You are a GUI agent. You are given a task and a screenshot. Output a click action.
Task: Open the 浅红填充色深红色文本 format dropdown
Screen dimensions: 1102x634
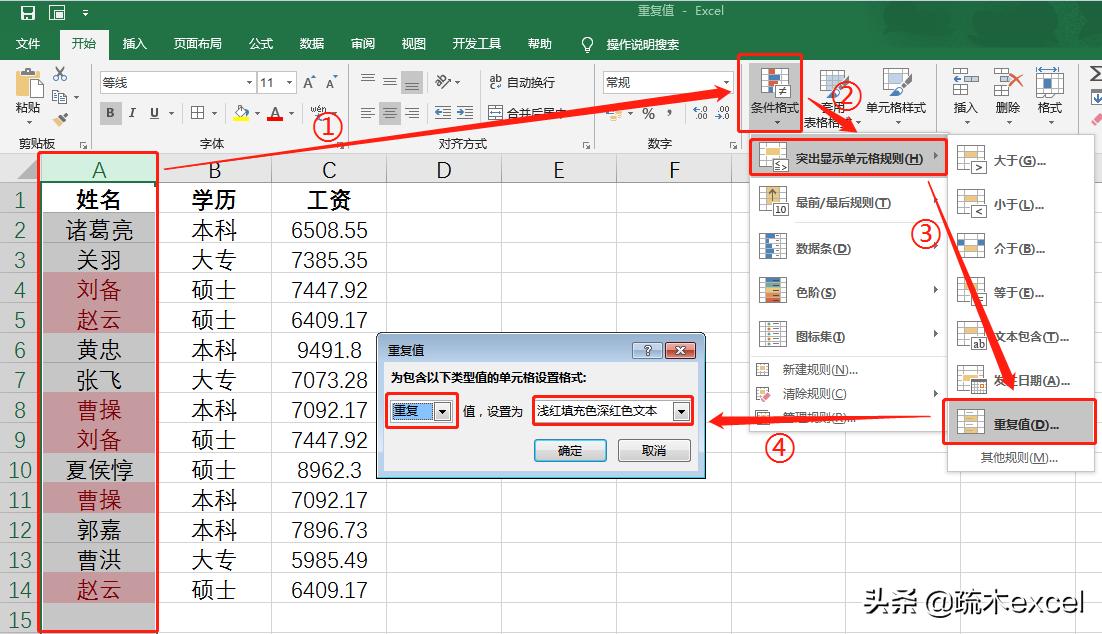(682, 412)
